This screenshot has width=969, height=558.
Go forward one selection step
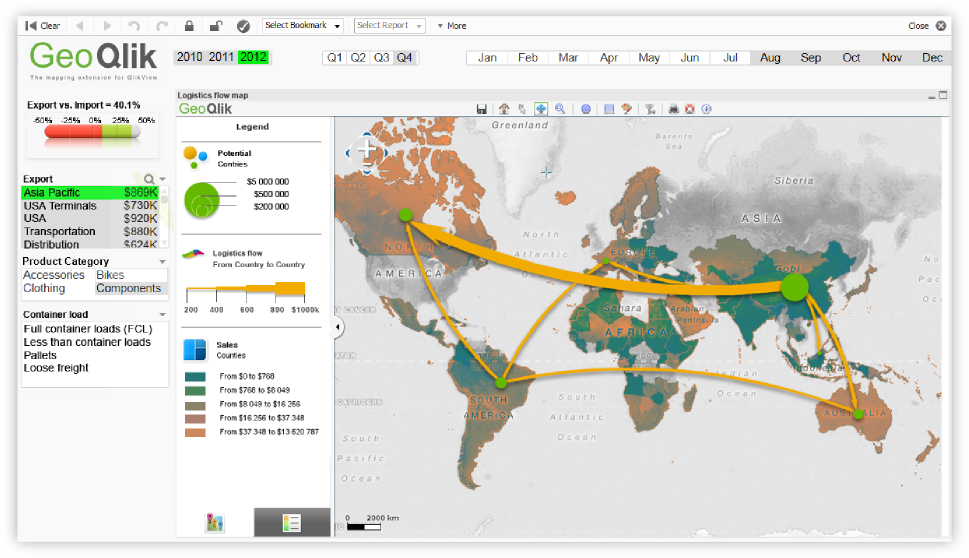(107, 26)
